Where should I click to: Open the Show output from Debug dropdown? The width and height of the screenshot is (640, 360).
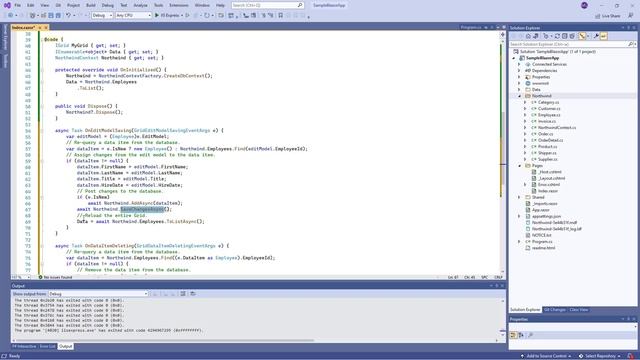pyautogui.click(x=98, y=293)
